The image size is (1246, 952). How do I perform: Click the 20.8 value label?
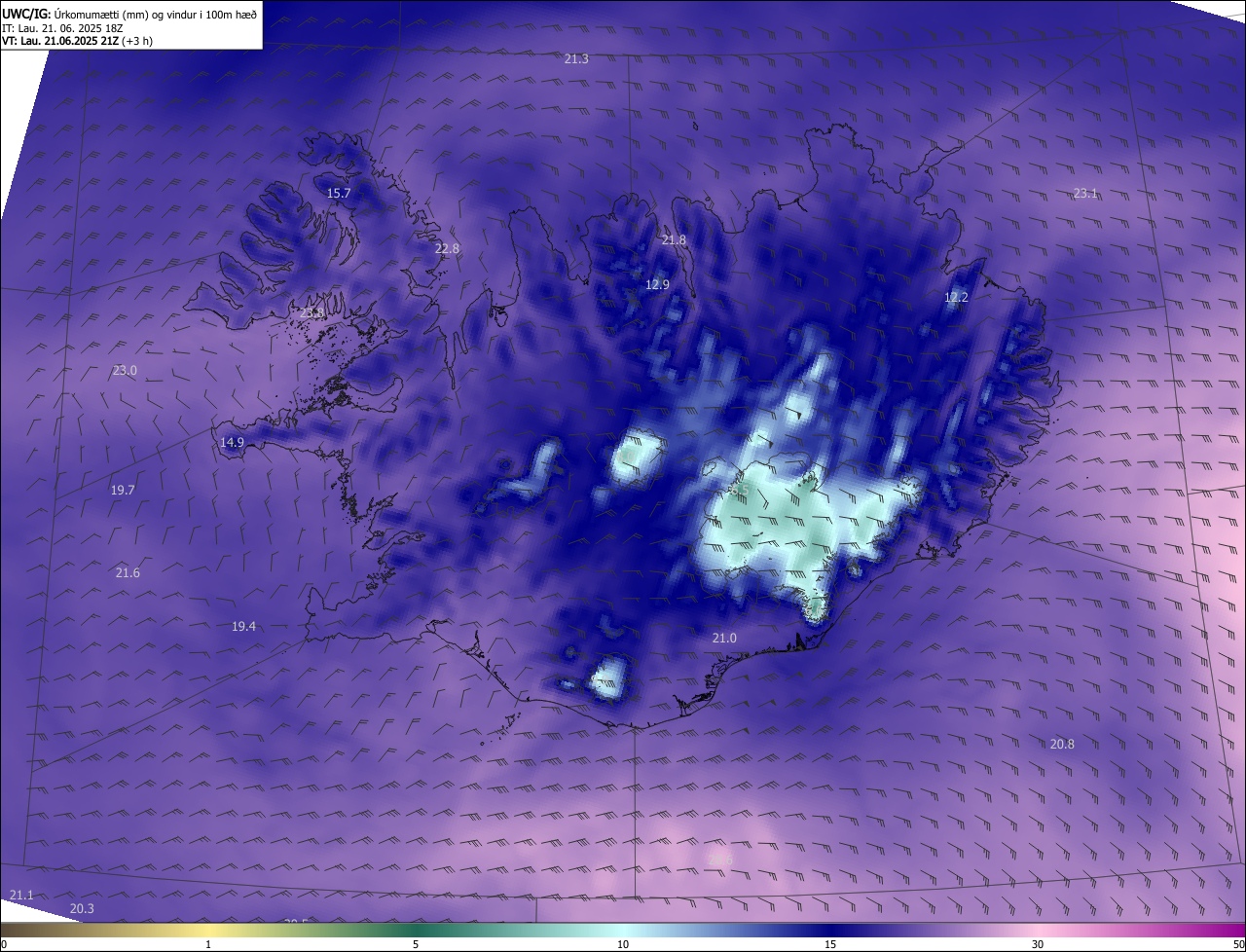tap(1062, 745)
